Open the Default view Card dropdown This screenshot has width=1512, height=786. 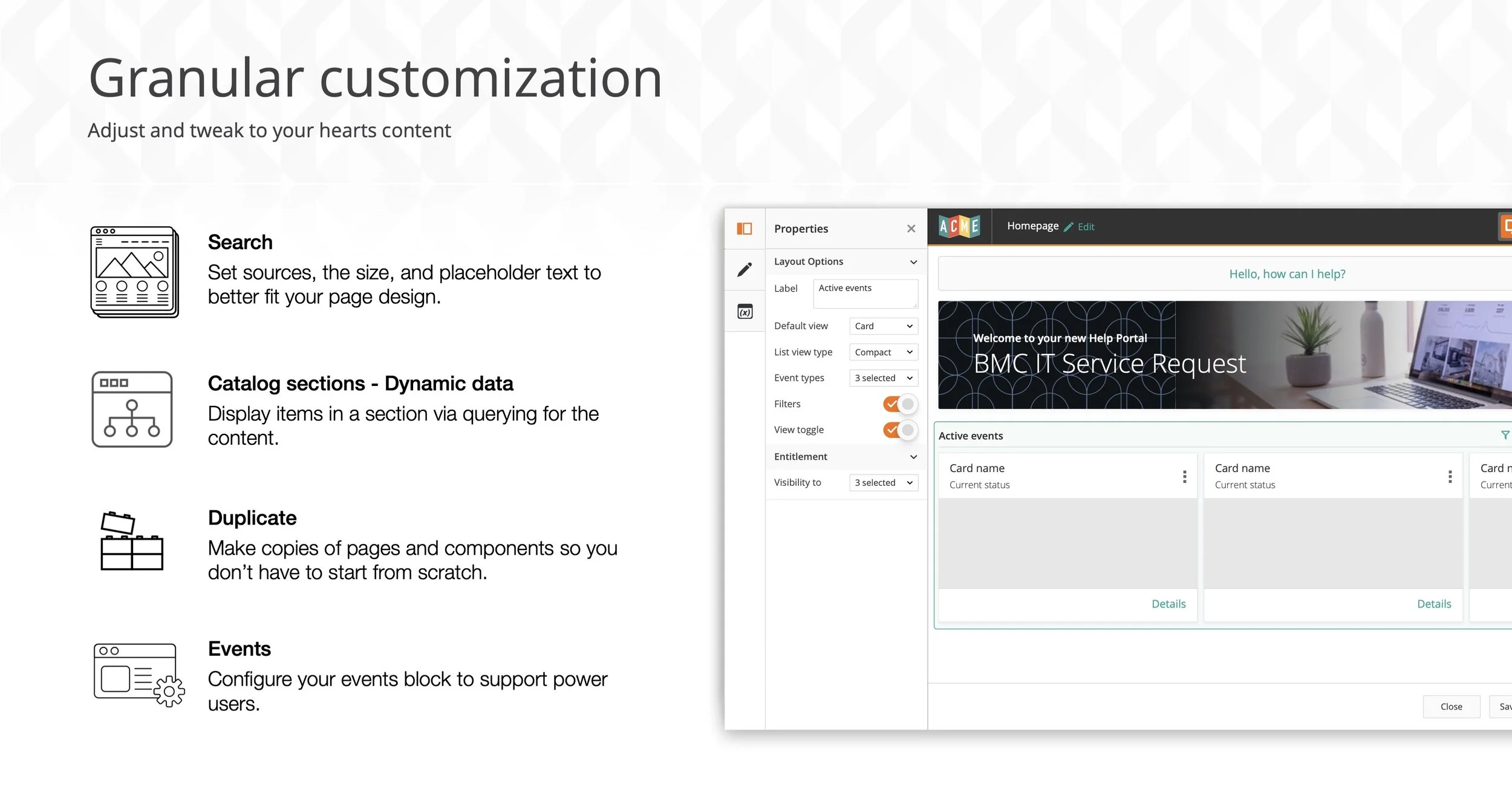click(883, 326)
